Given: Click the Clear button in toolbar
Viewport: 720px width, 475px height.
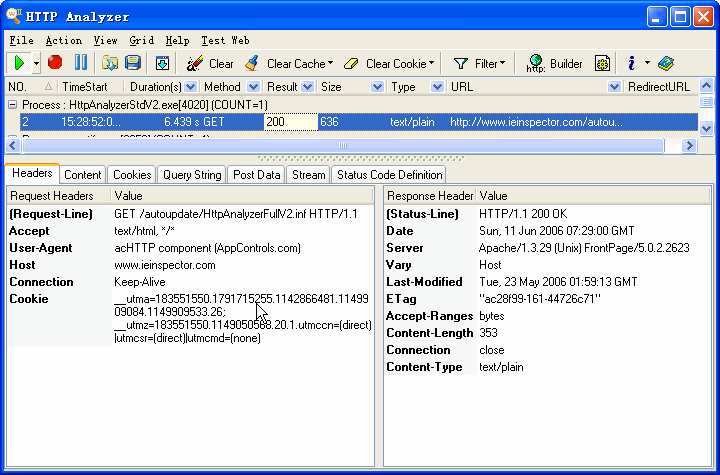Looking at the screenshot, I should coord(210,63).
